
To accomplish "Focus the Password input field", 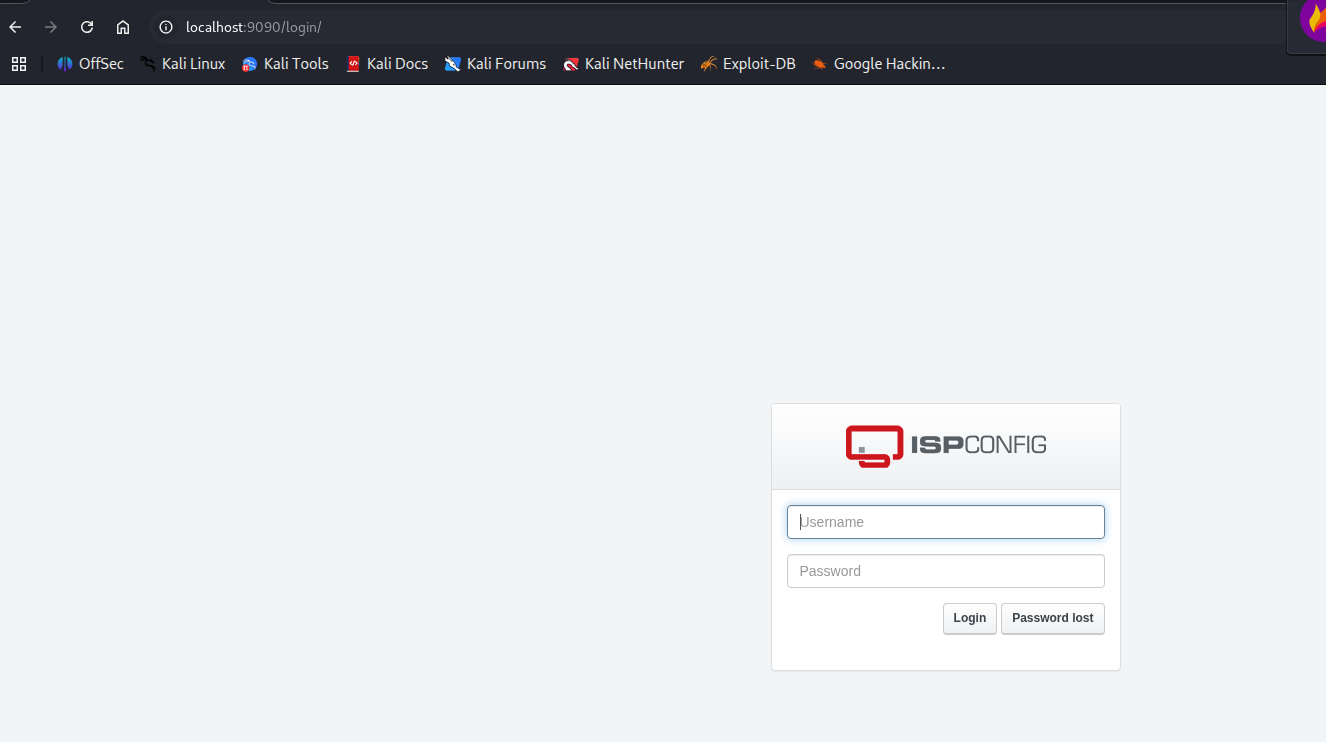I will (945, 571).
